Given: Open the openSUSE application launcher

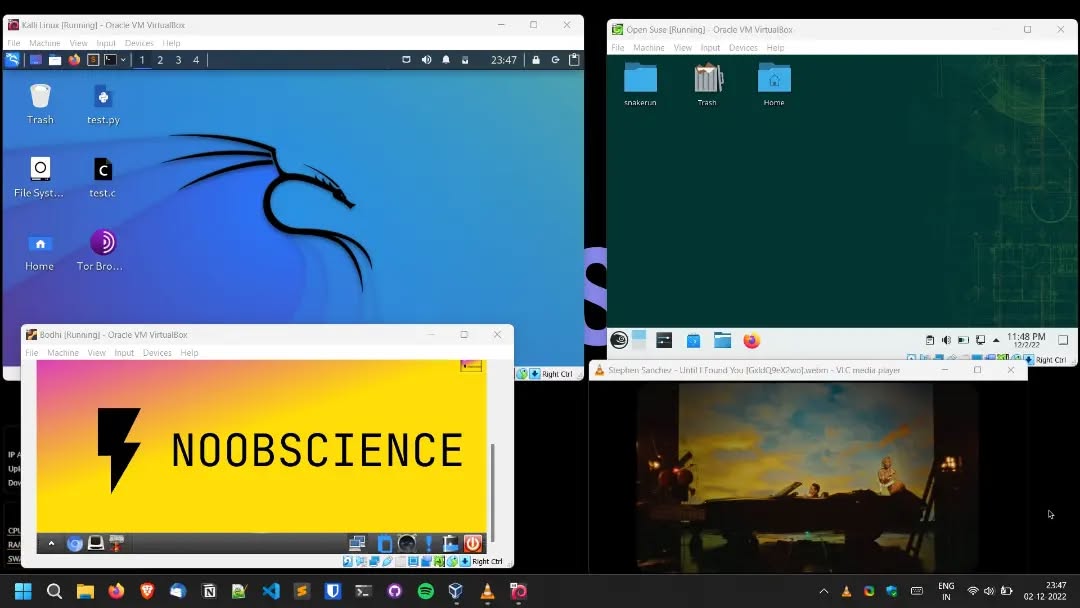Looking at the screenshot, I should coord(619,340).
